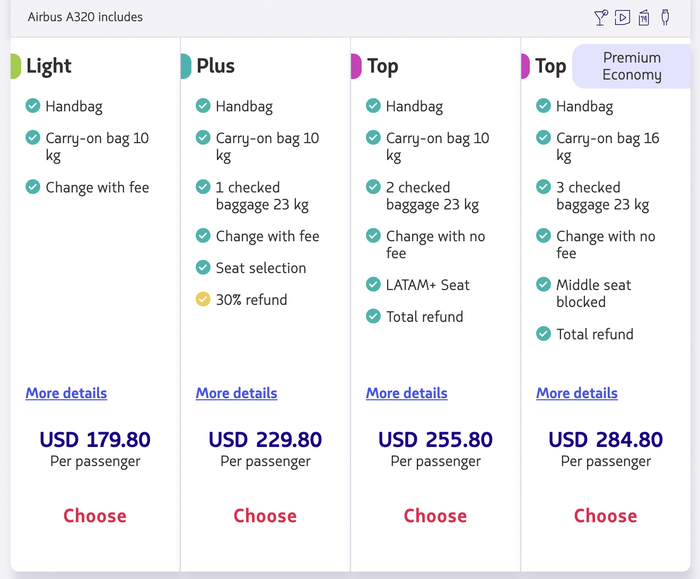Click the Middle seat blocked checkmark icon

(543, 284)
